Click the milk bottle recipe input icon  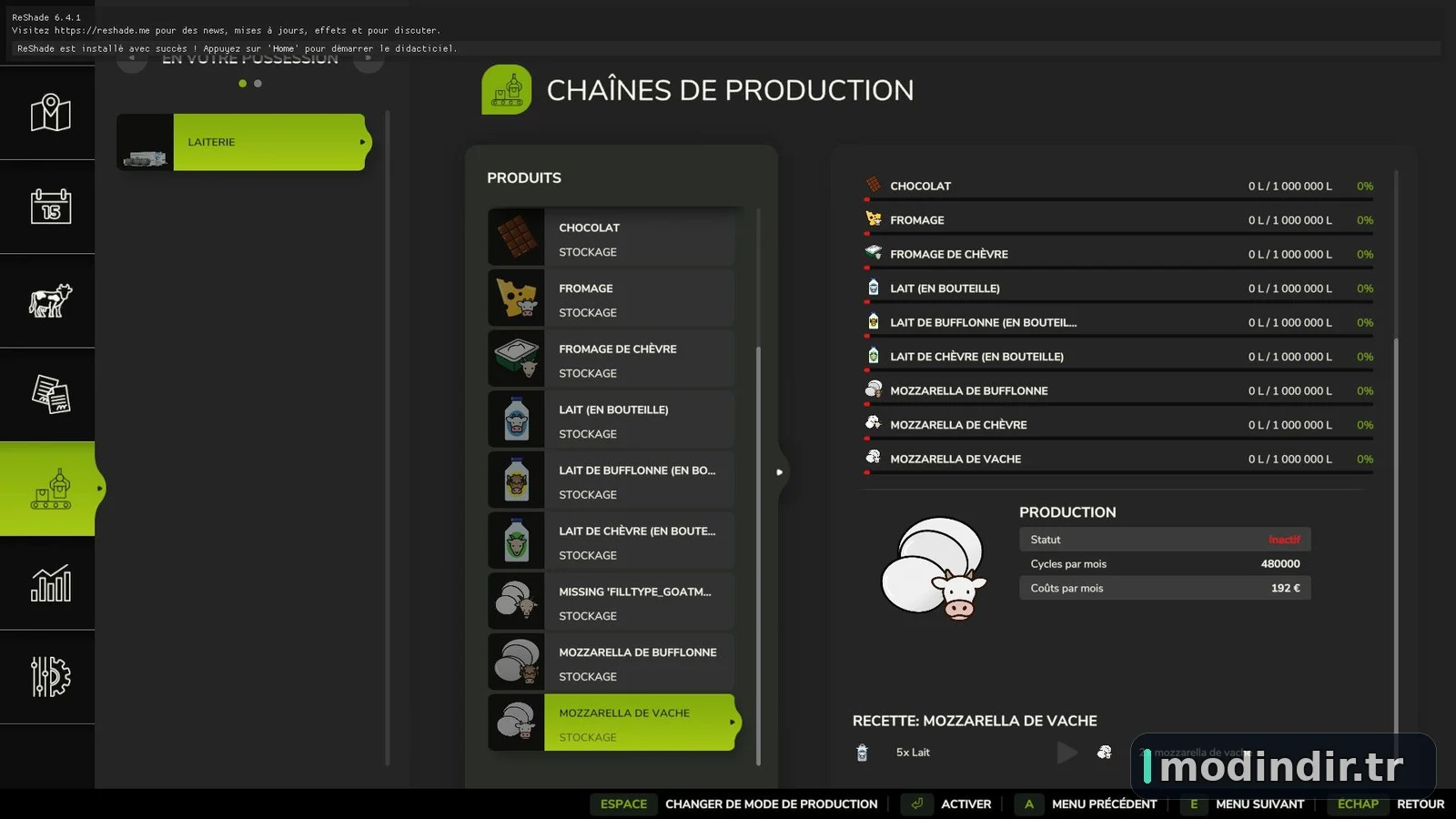tap(862, 753)
